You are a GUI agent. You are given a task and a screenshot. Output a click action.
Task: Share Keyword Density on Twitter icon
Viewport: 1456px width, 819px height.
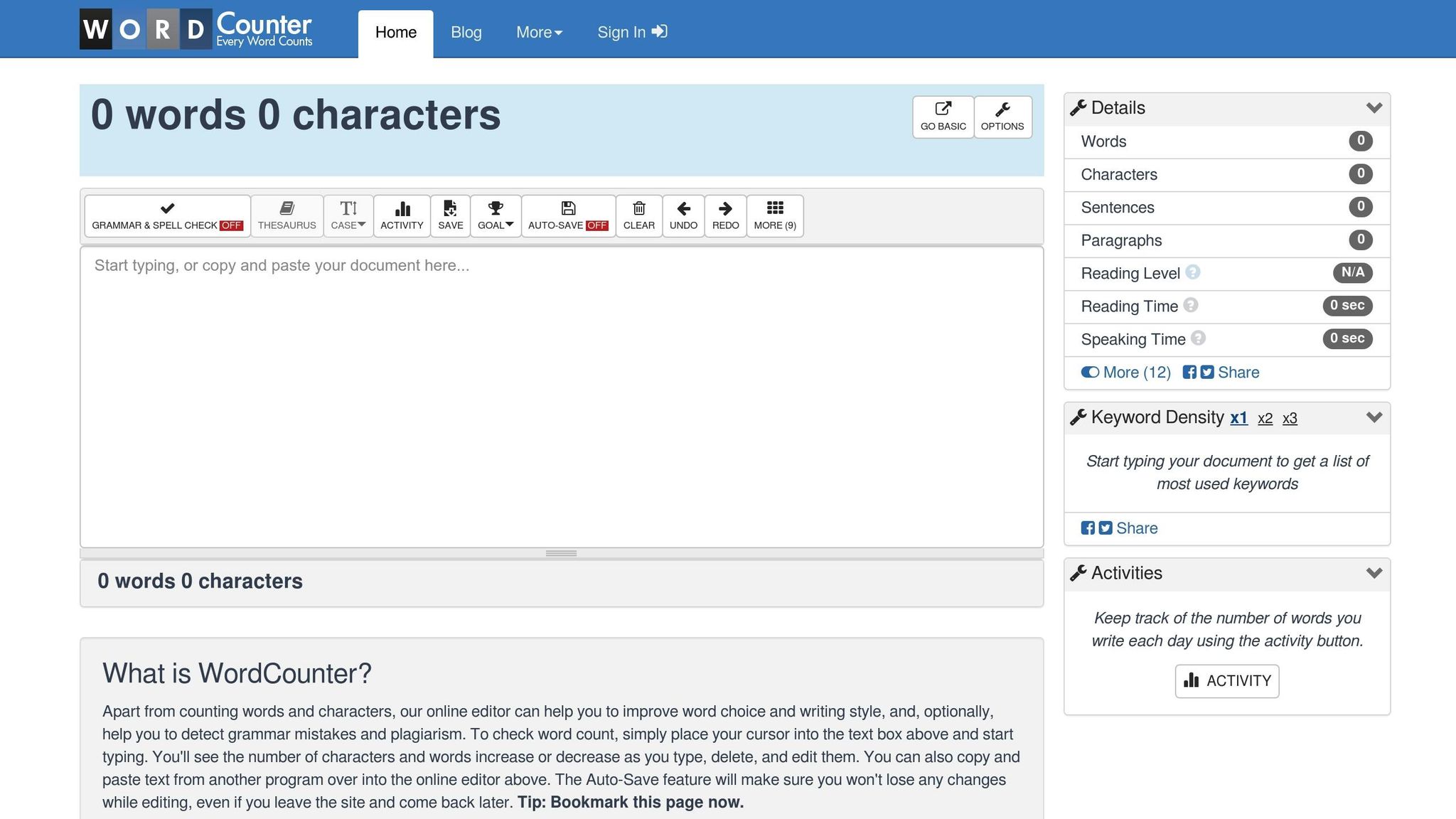(1106, 528)
